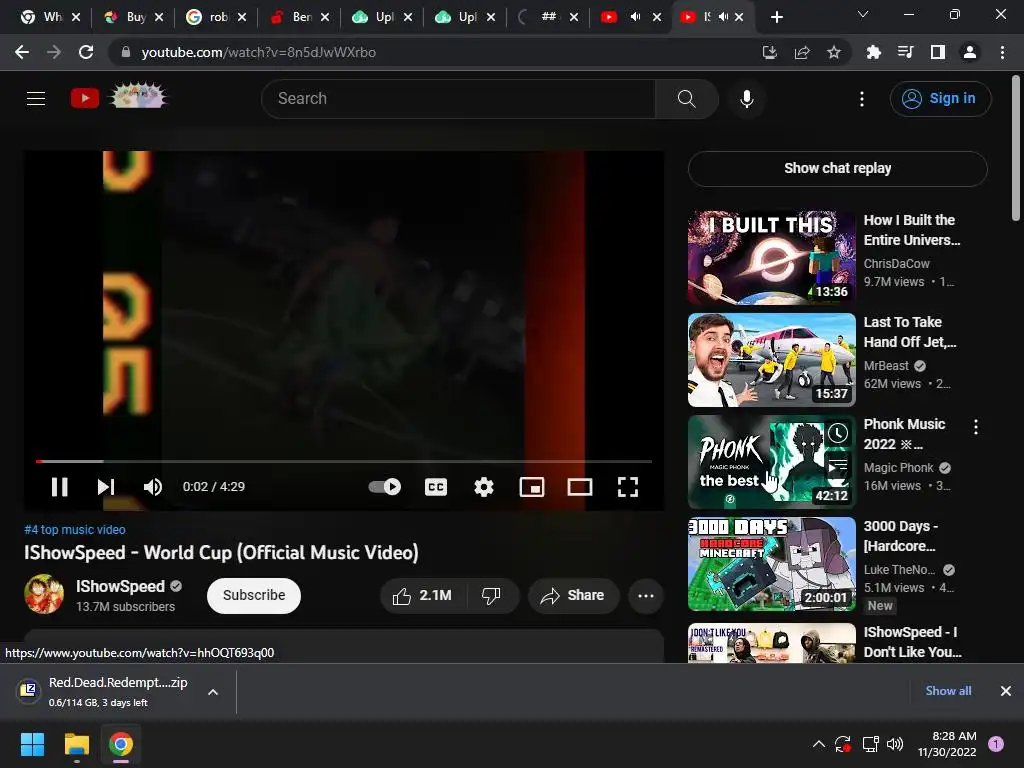Skip to the next video
This screenshot has height=768, width=1024.
(106, 487)
